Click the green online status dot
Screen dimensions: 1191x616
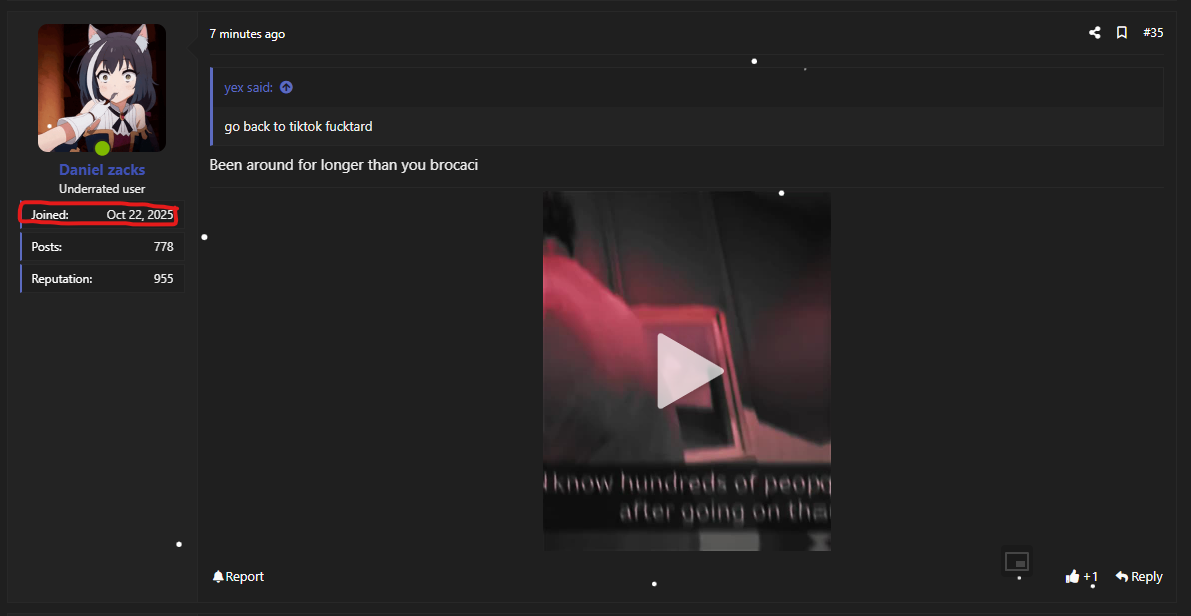pos(102,148)
